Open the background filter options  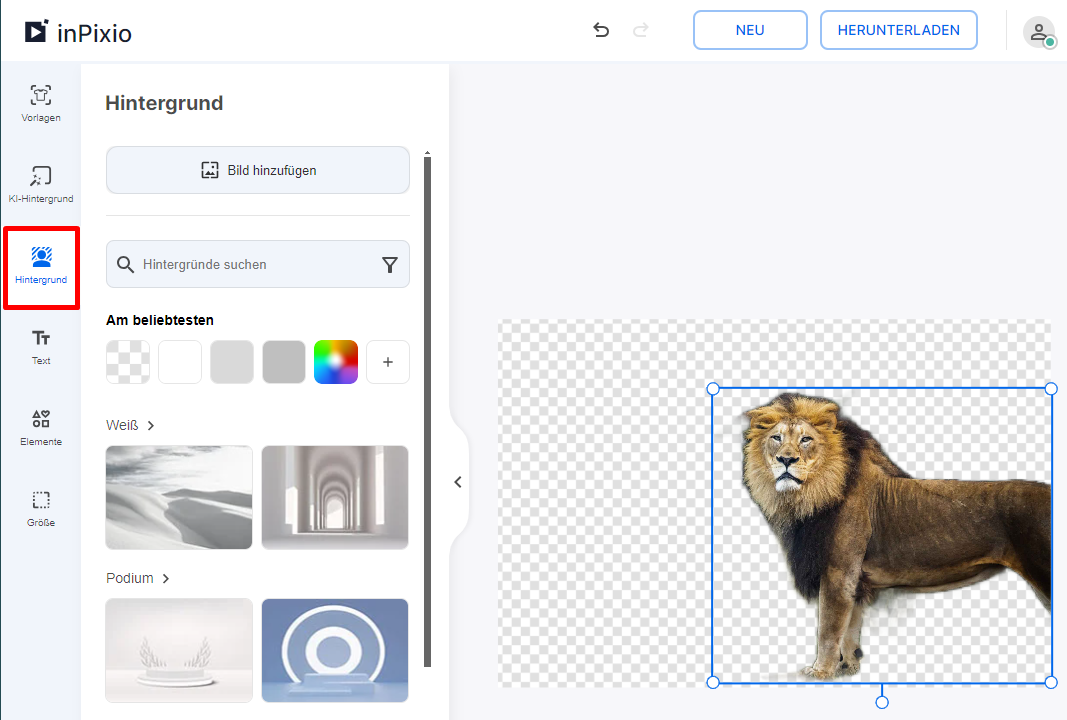coord(390,265)
